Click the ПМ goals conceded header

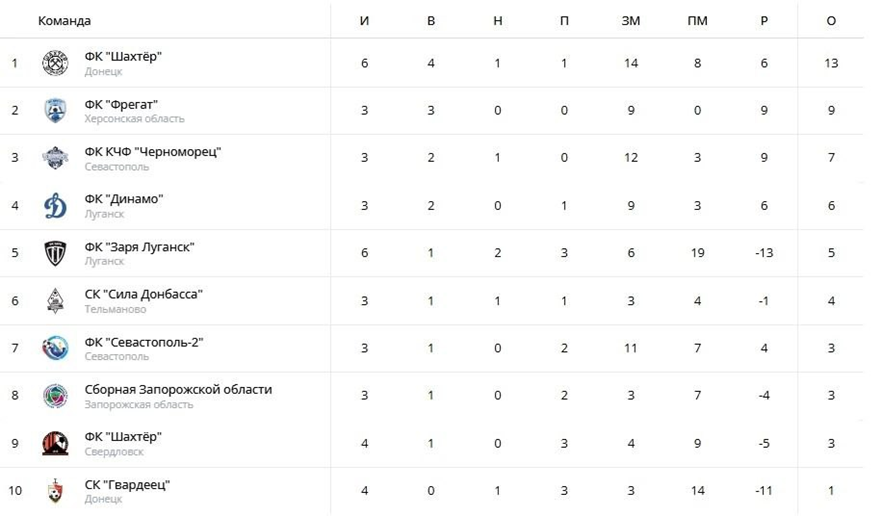[698, 21]
